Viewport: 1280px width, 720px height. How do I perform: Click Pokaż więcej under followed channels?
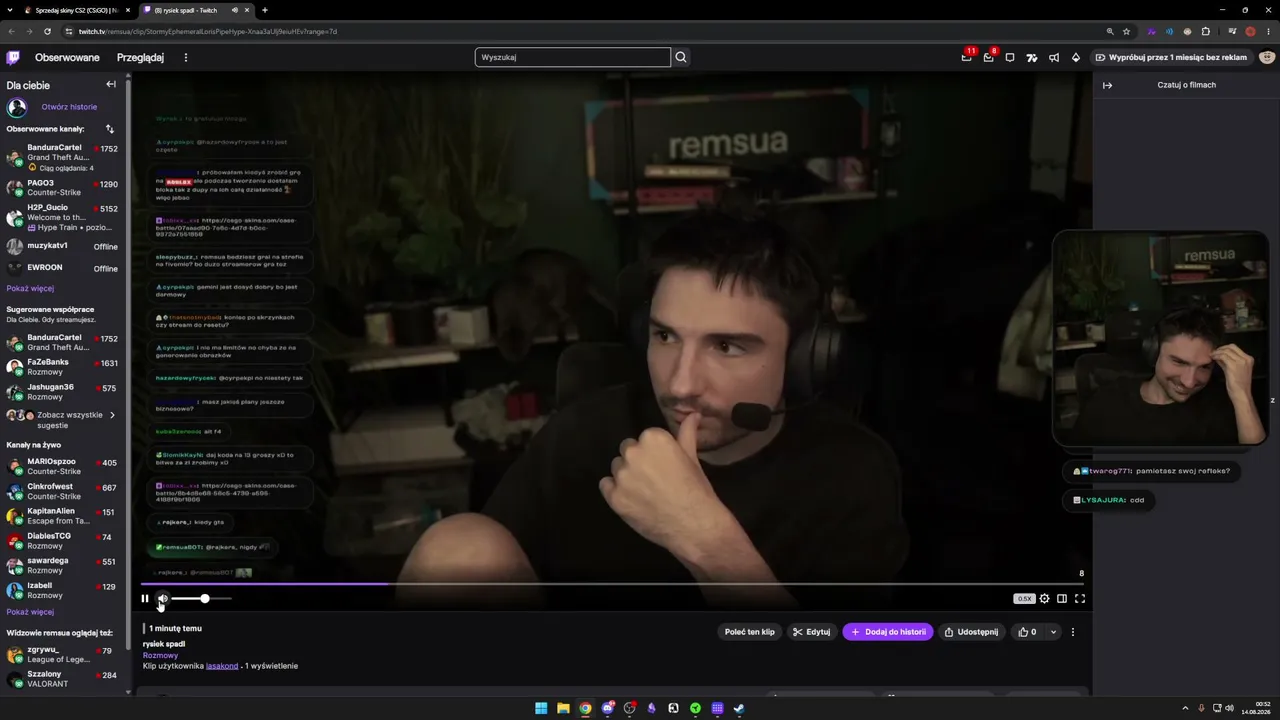click(x=30, y=288)
